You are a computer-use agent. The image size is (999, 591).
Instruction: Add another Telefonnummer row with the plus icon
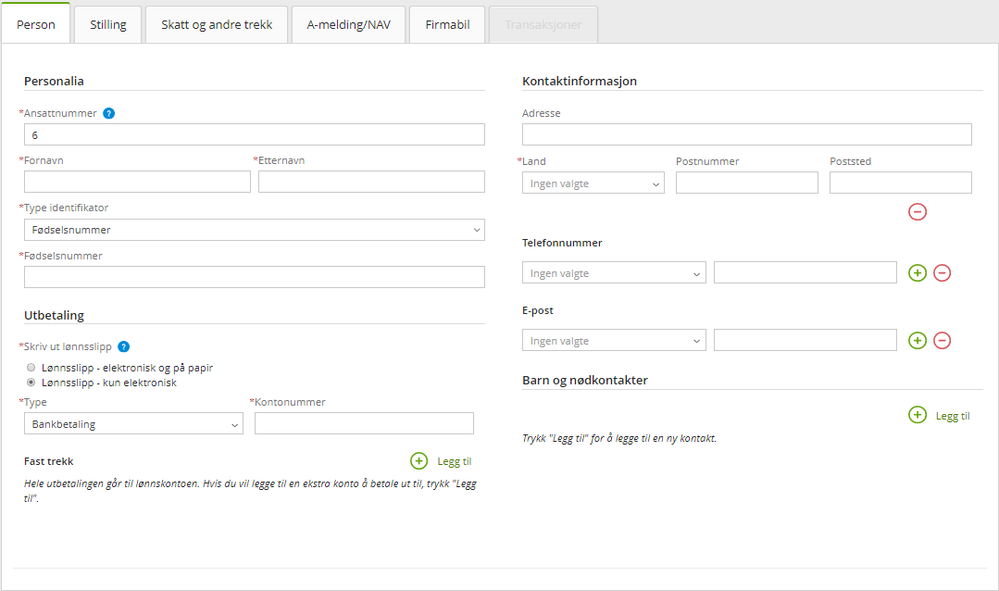[917, 273]
